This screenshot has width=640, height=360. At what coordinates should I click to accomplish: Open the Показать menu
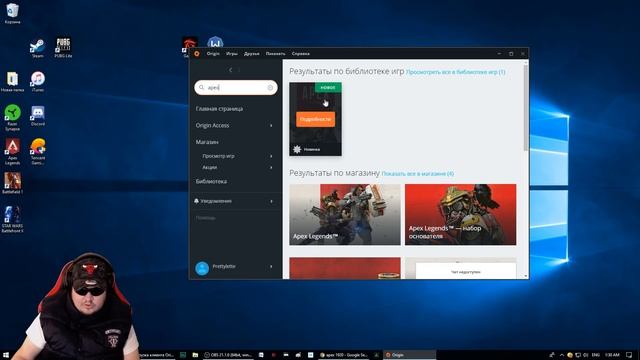coord(276,53)
